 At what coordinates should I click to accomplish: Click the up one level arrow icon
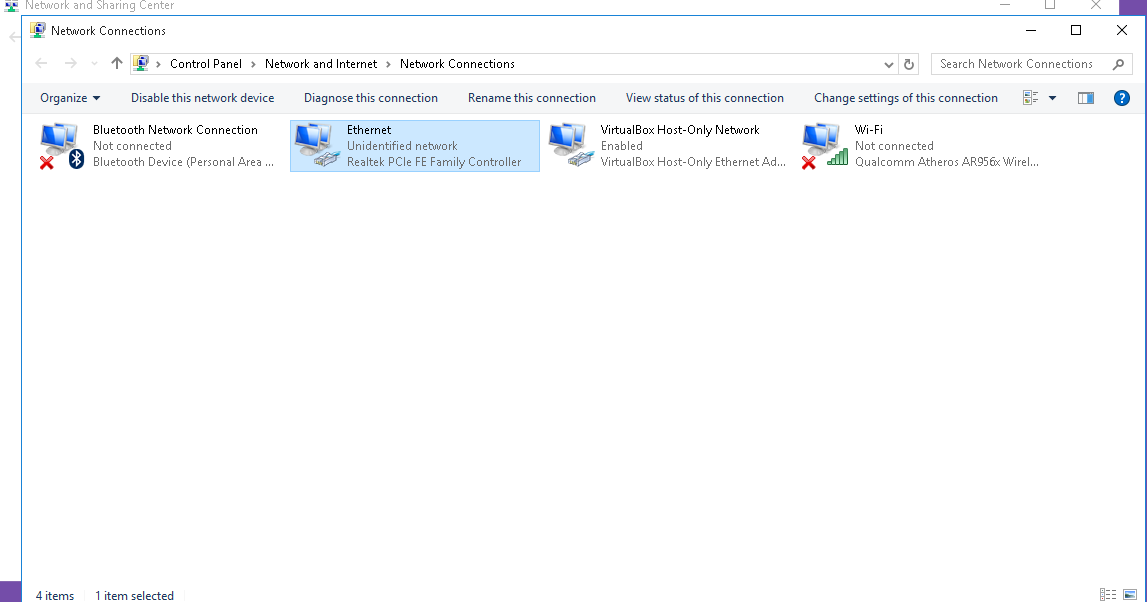(116, 63)
